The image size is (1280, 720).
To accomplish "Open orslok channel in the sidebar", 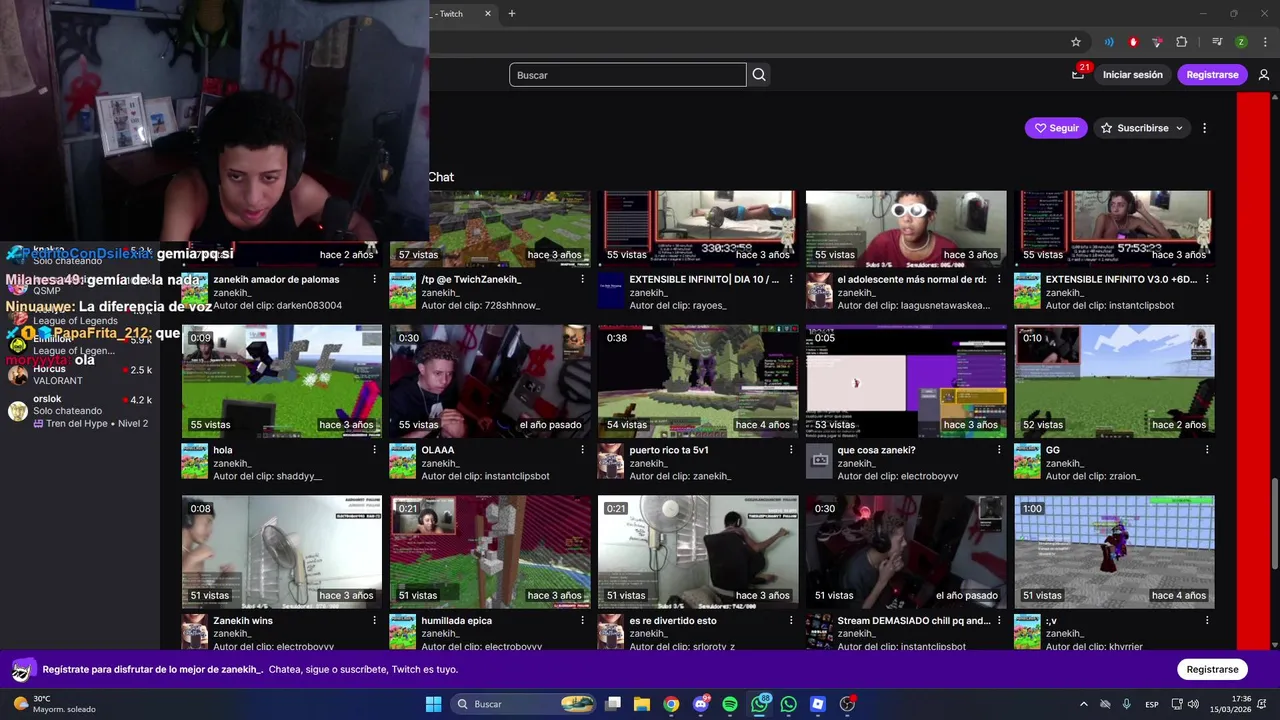I will pos(80,411).
